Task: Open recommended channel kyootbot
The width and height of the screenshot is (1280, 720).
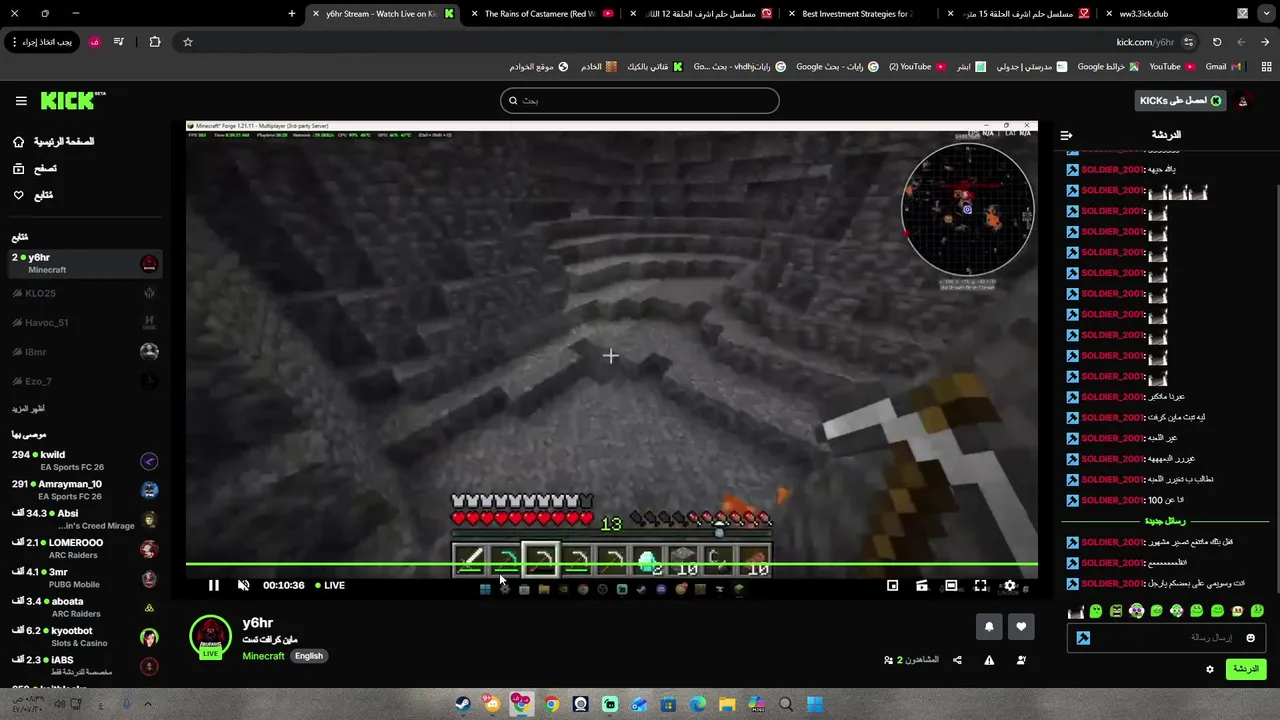Action: pos(85,637)
